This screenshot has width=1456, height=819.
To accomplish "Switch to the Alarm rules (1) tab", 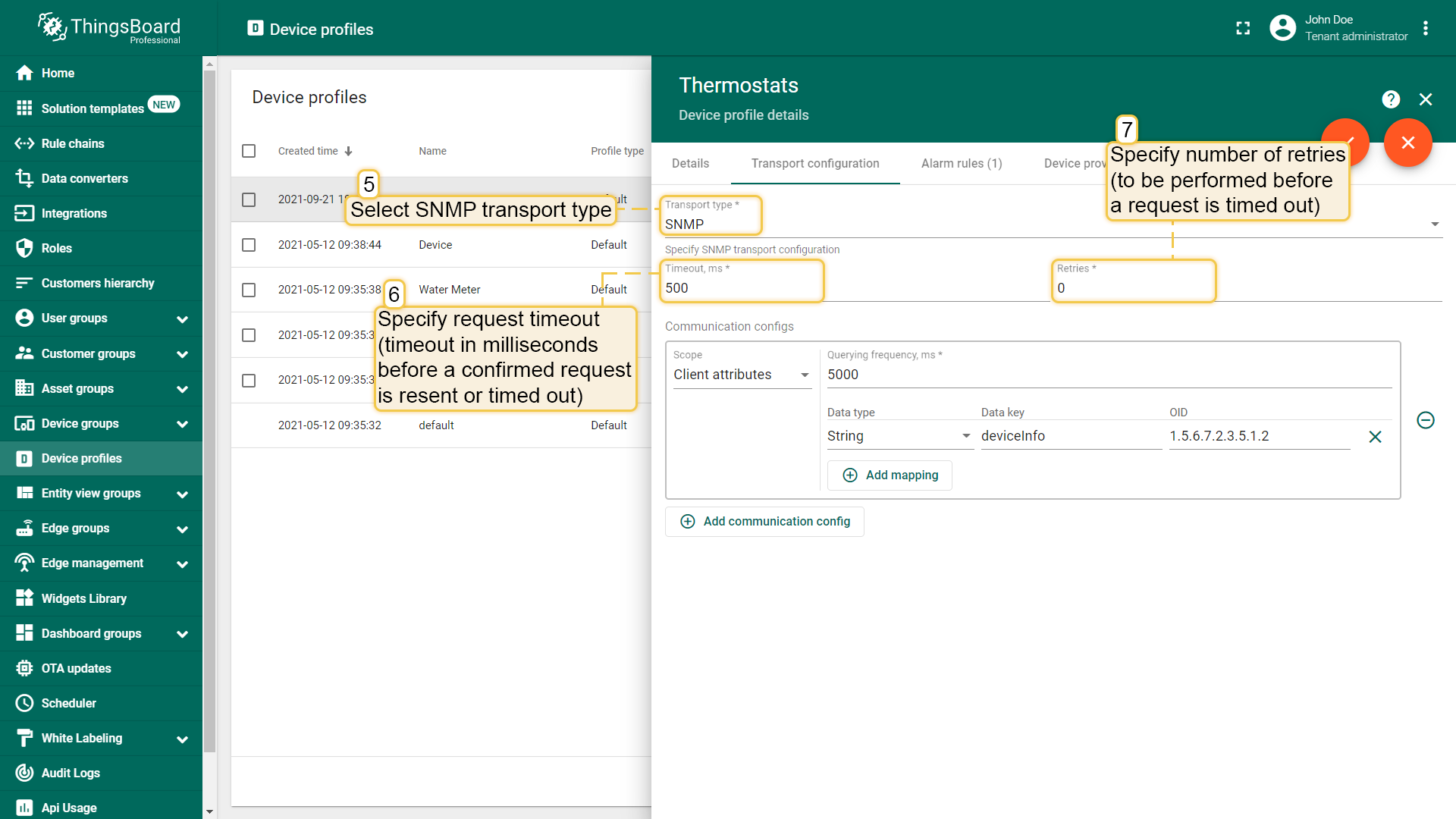I will coord(961,164).
